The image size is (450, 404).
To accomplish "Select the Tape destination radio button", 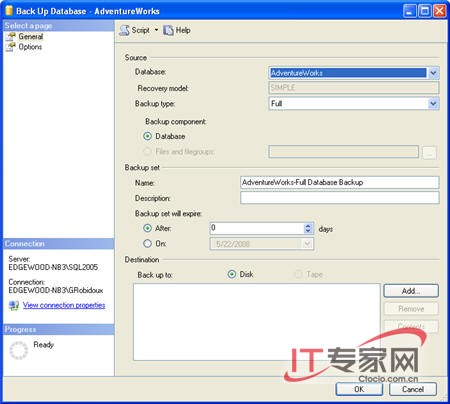I will coord(298,274).
